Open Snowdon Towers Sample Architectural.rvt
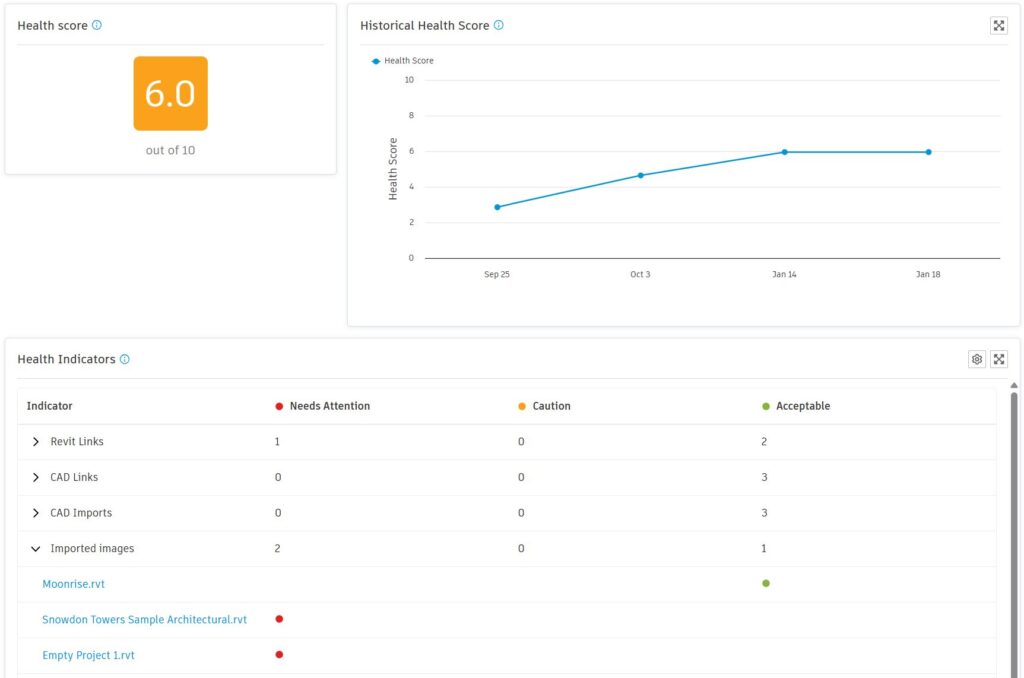1024x678 pixels. pos(143,619)
